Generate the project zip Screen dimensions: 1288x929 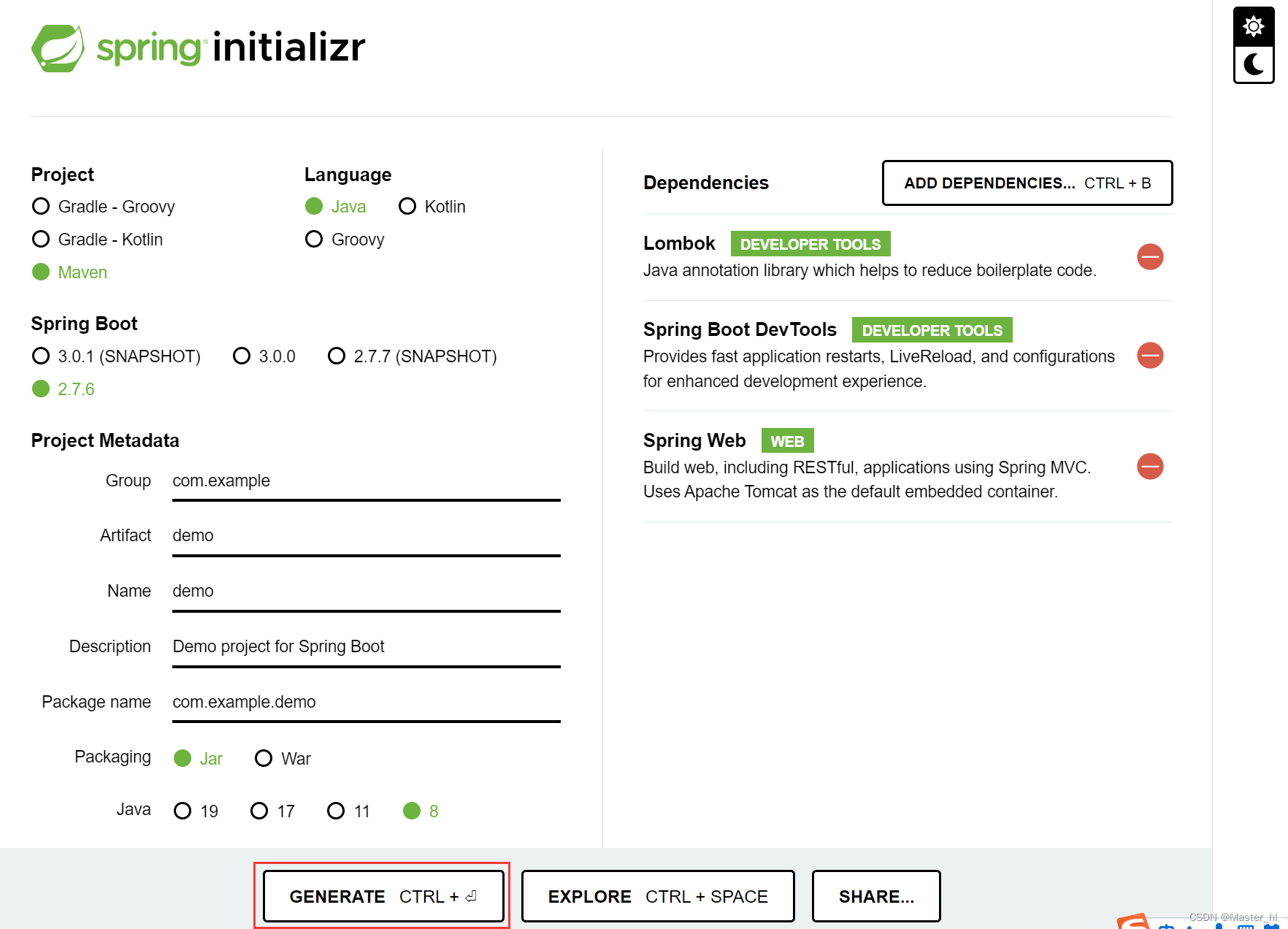click(x=383, y=896)
